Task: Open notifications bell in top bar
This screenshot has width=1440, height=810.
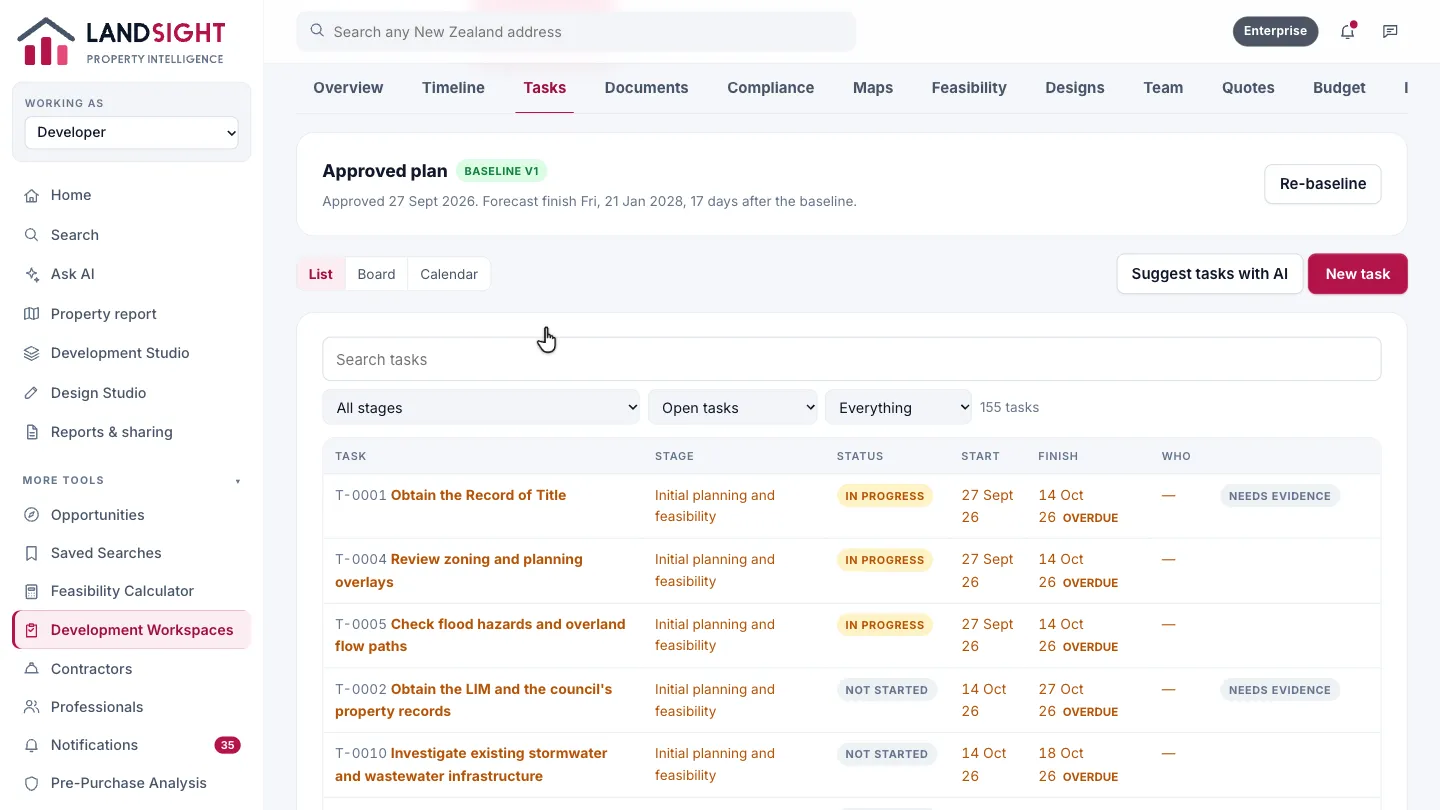Action: (x=1347, y=31)
